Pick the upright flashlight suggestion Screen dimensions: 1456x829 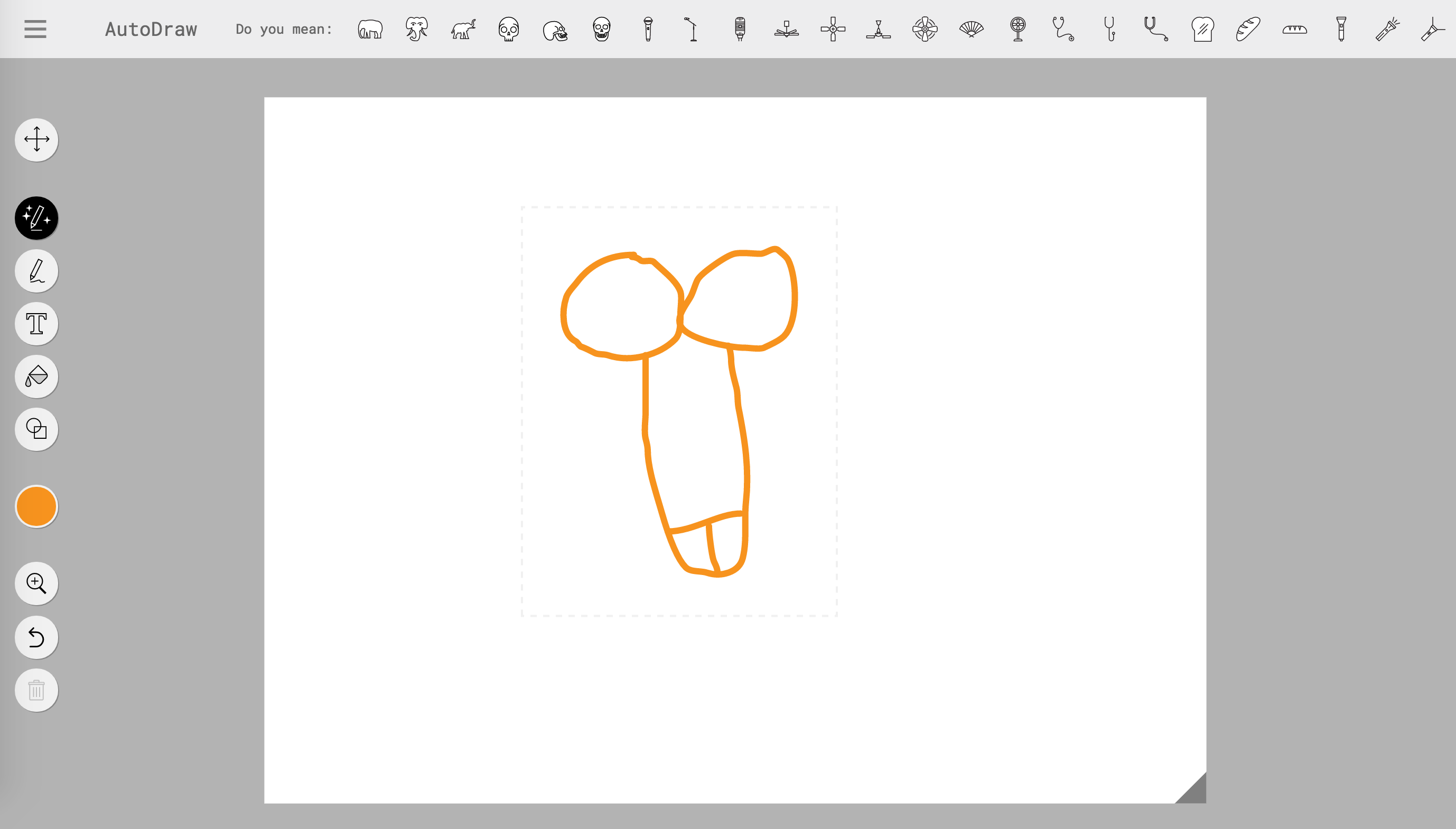[x=1341, y=29]
